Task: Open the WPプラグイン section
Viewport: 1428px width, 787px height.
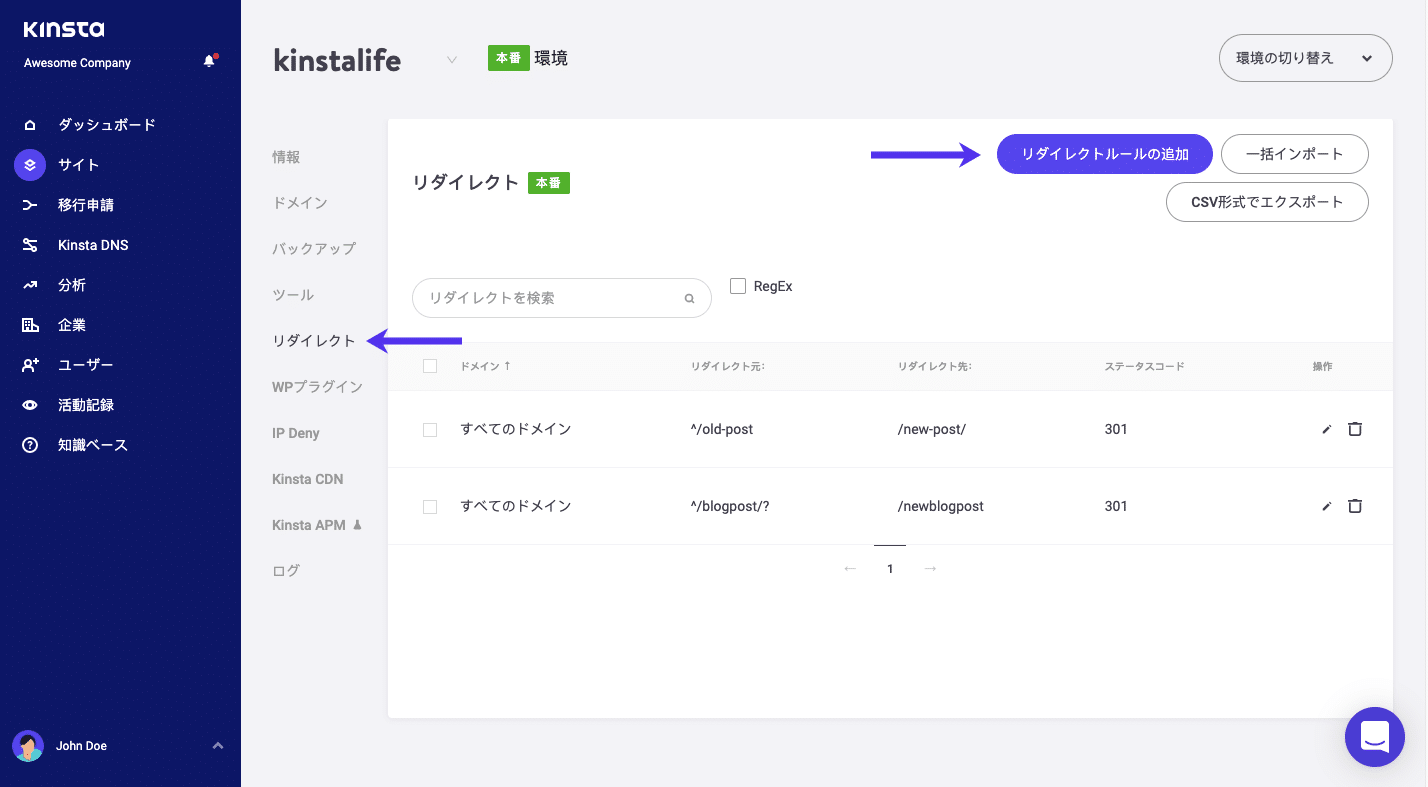Action: 317,386
